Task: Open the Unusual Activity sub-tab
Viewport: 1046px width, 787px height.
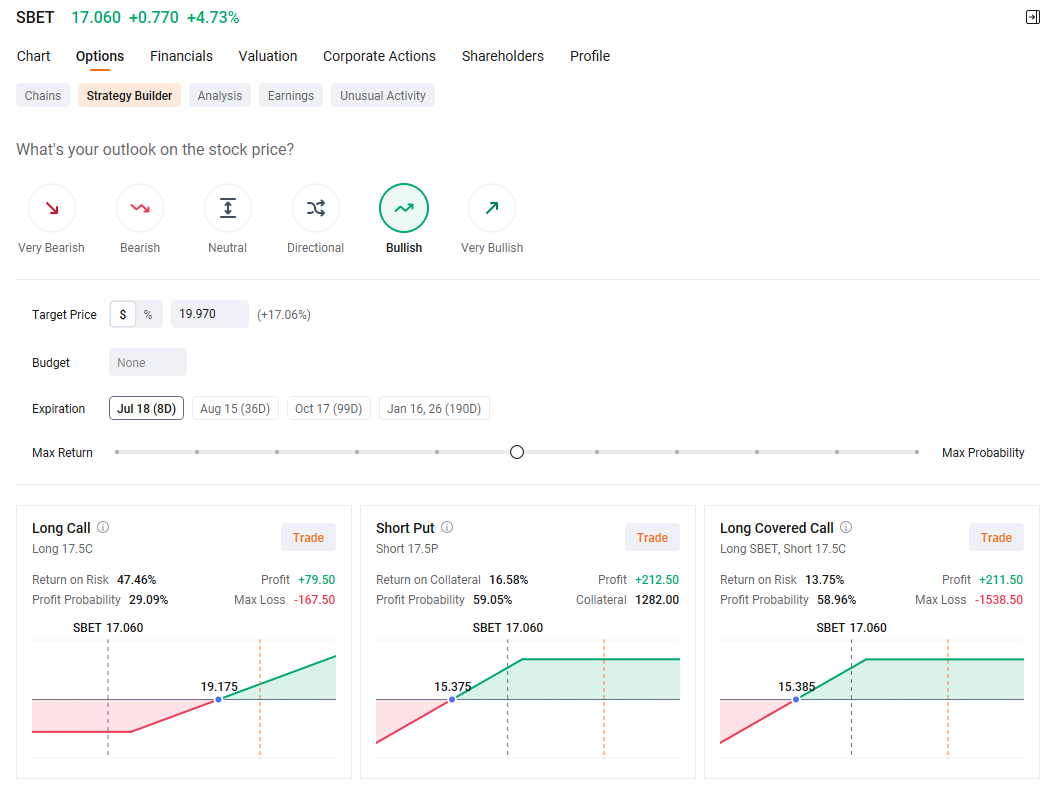Action: [382, 95]
